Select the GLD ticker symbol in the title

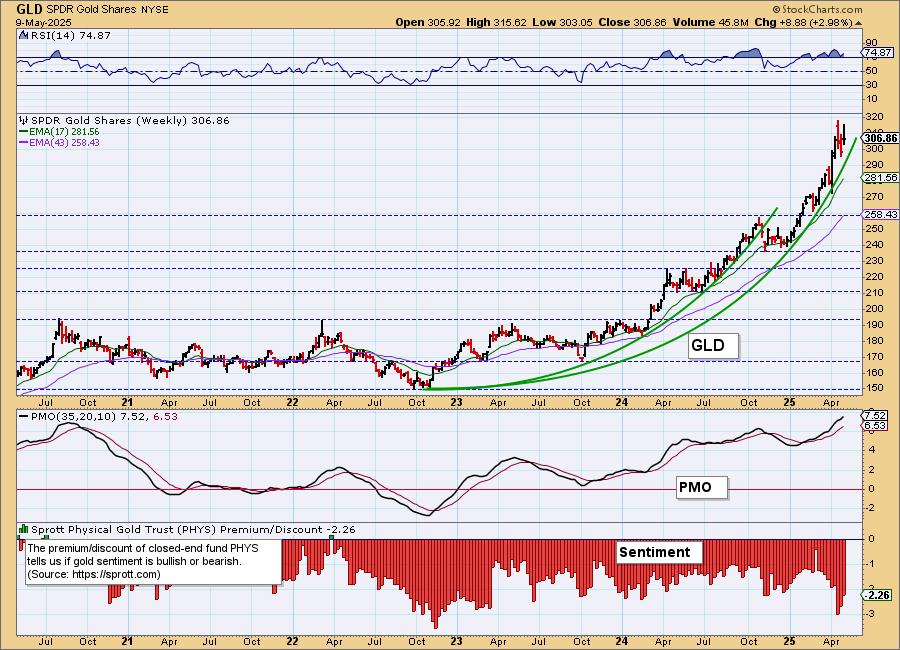coord(29,9)
